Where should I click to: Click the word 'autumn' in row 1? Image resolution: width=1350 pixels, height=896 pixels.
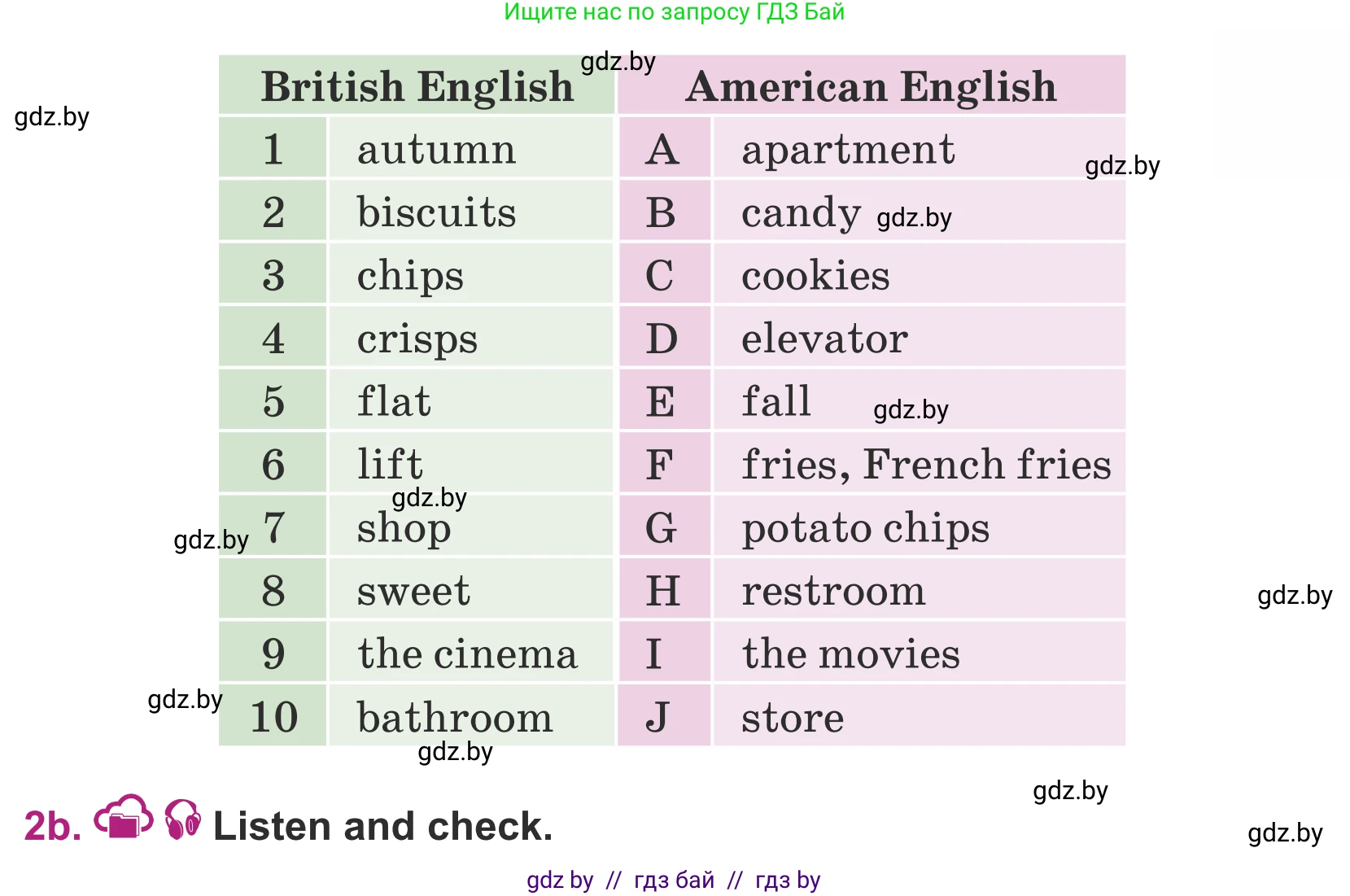(x=436, y=150)
